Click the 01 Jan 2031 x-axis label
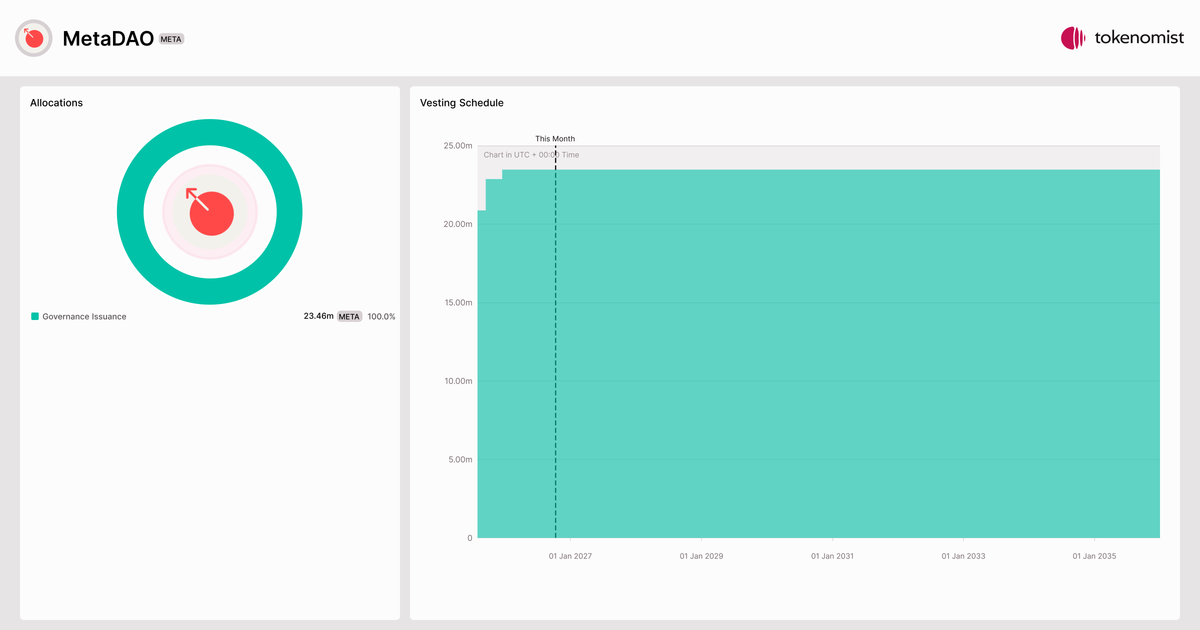The image size is (1200, 630). pos(832,556)
